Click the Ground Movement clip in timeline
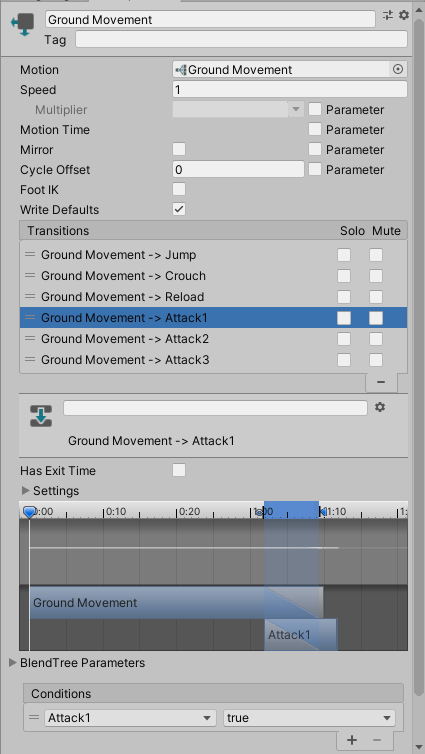This screenshot has width=425, height=754. [x=176, y=603]
